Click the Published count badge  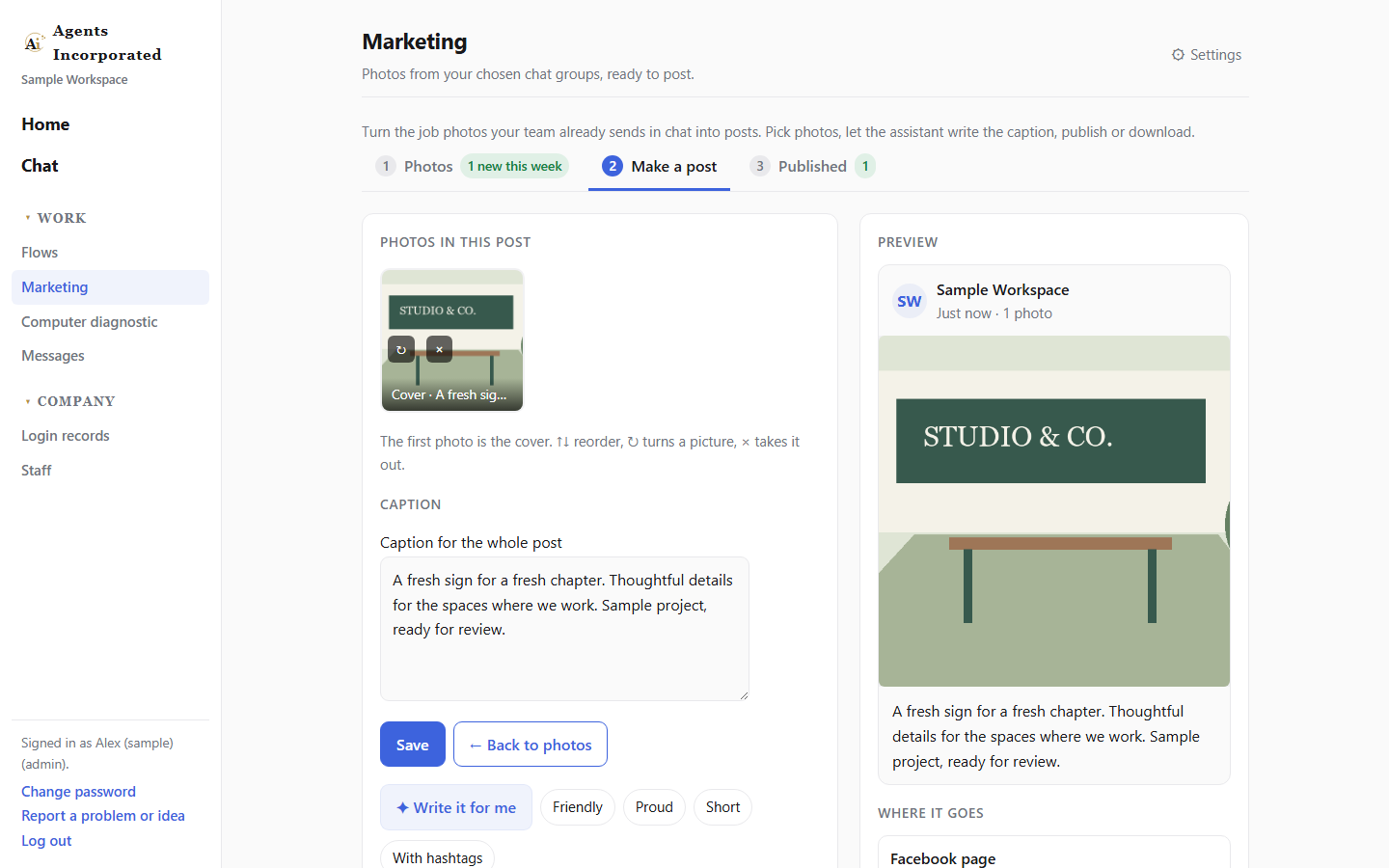tap(865, 166)
